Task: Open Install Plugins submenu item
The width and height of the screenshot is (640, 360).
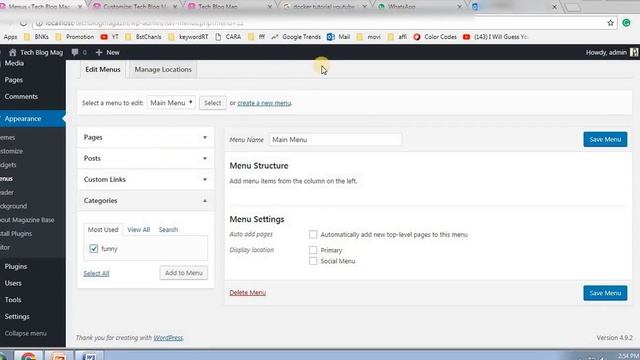Action: (x=16, y=234)
